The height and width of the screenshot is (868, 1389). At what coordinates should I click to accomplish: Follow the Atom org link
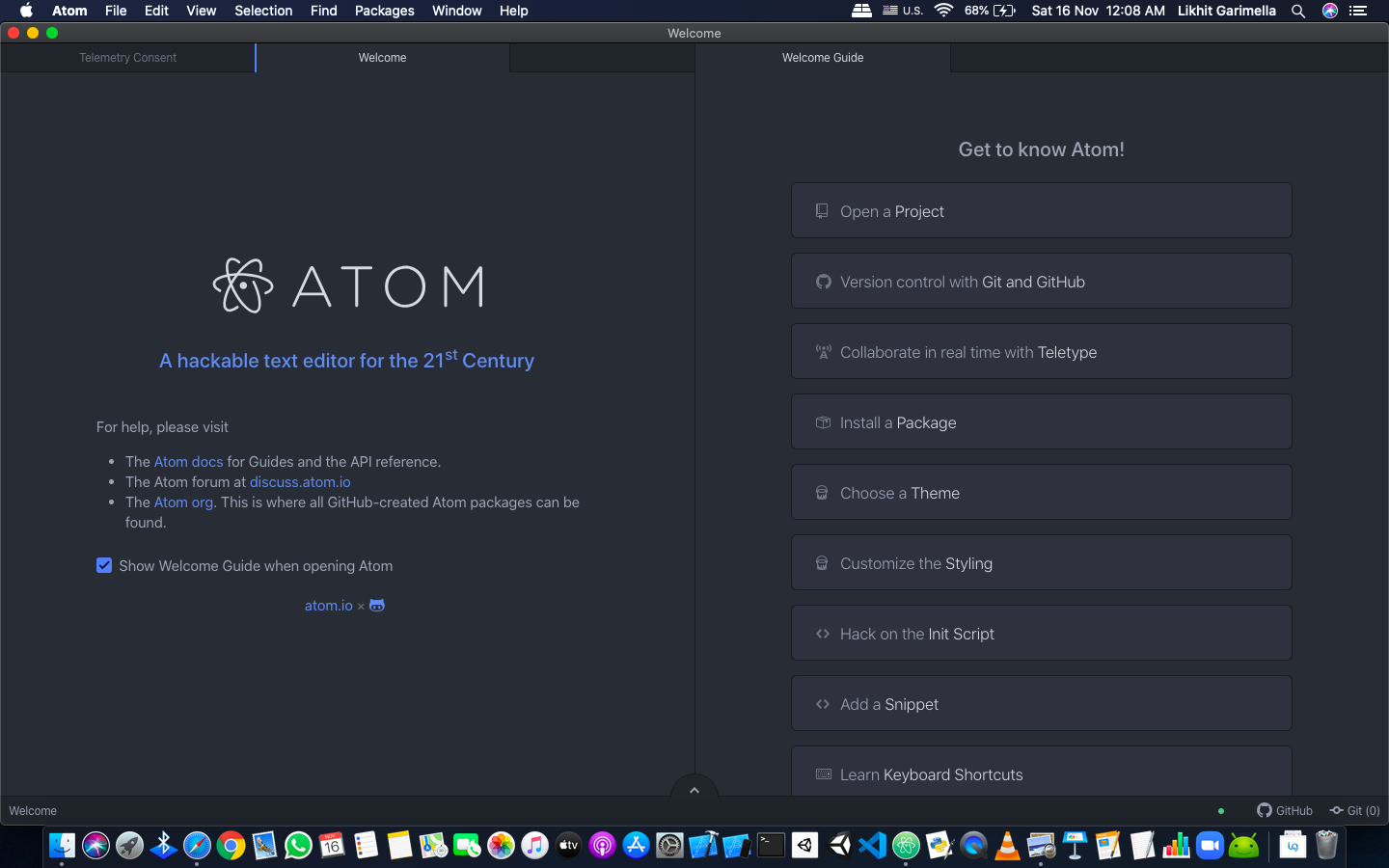click(183, 502)
